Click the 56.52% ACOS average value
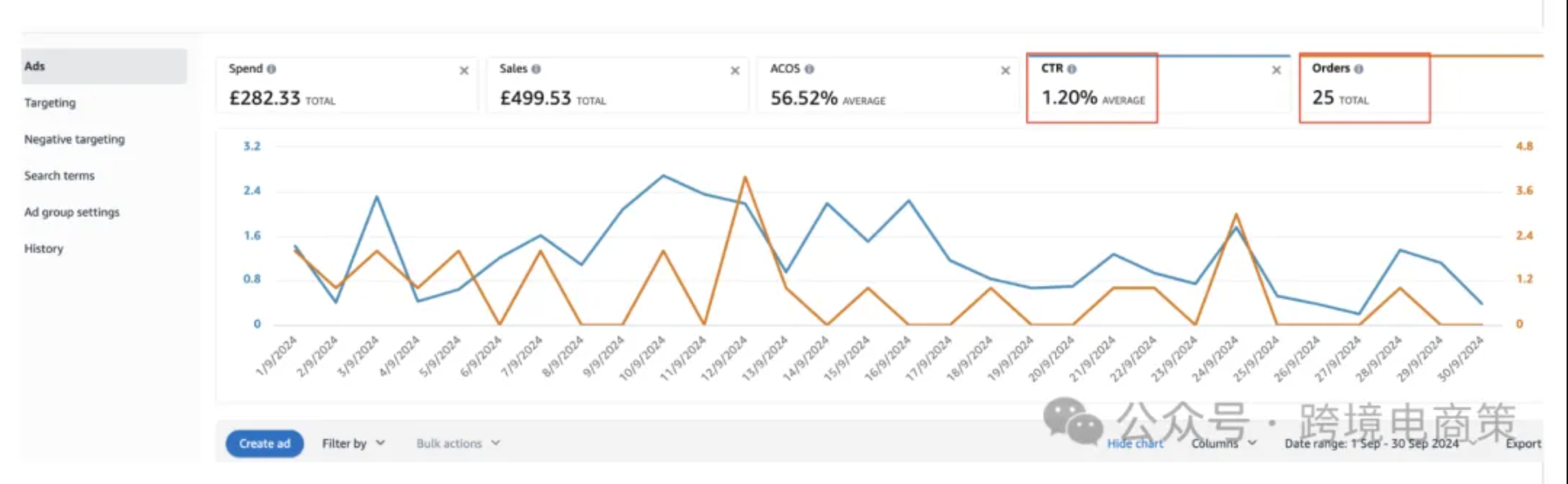The height and width of the screenshot is (484, 1568). click(x=804, y=98)
